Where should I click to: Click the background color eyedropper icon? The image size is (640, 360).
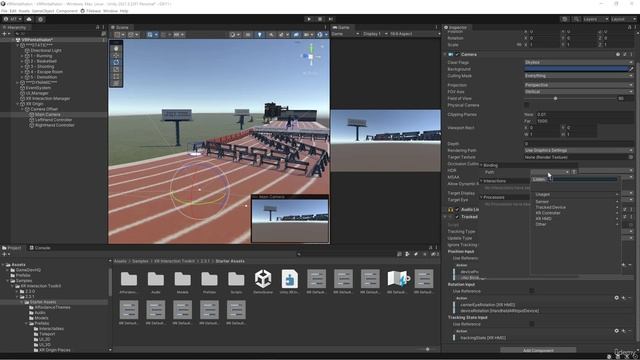(x=631, y=69)
